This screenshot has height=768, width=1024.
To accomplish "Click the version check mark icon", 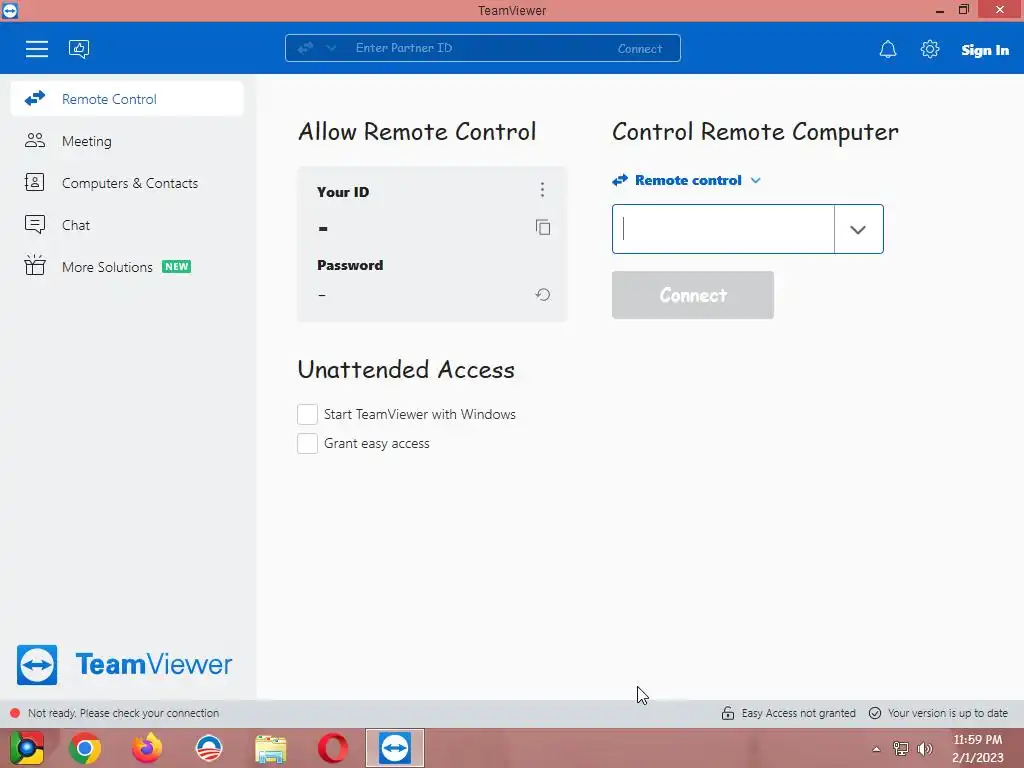I will coord(875,713).
